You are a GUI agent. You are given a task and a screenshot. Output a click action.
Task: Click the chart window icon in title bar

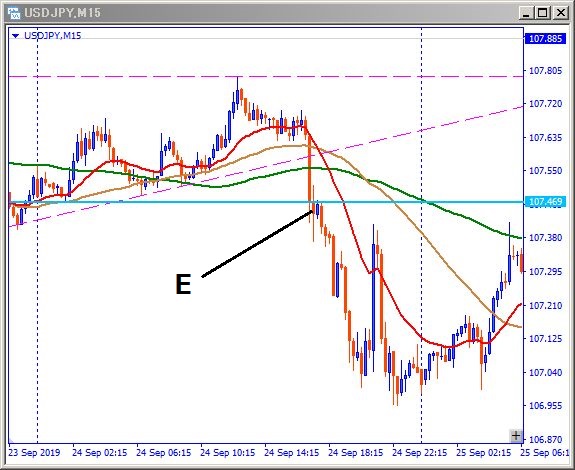[14, 13]
